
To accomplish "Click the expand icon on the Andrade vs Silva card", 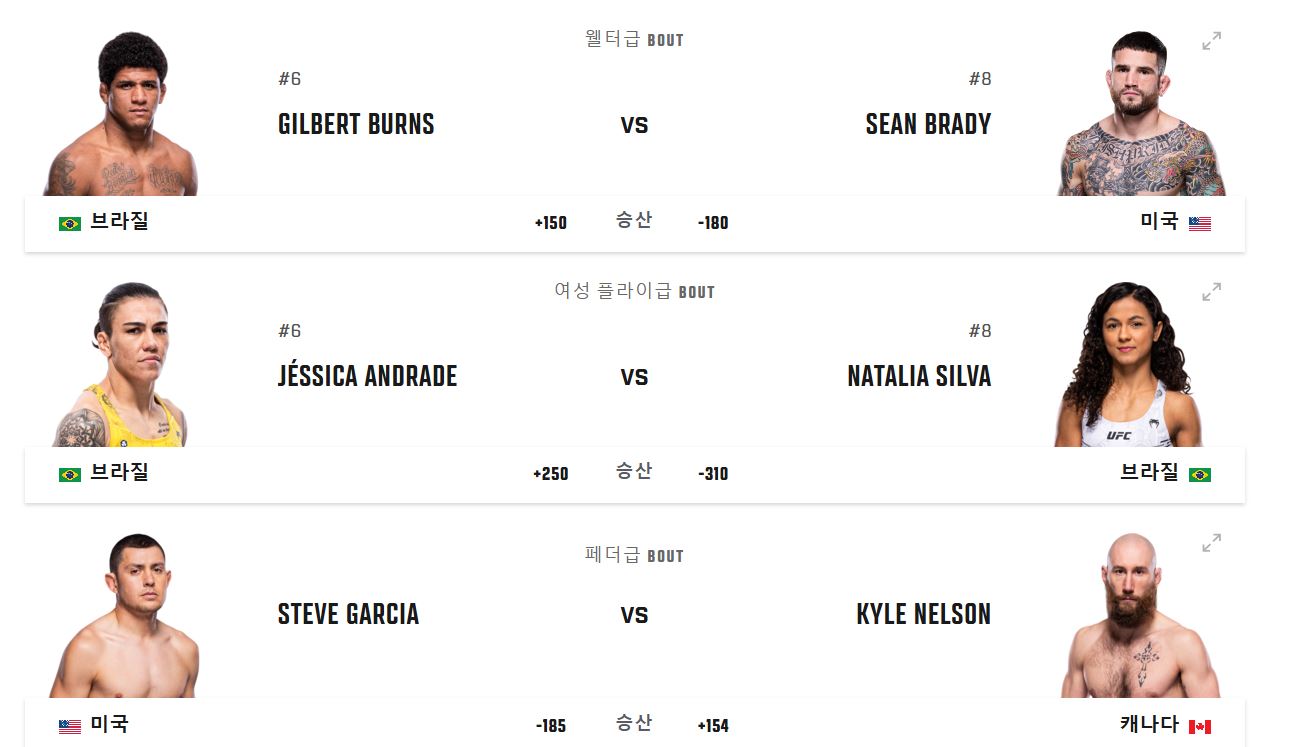I will [x=1211, y=293].
